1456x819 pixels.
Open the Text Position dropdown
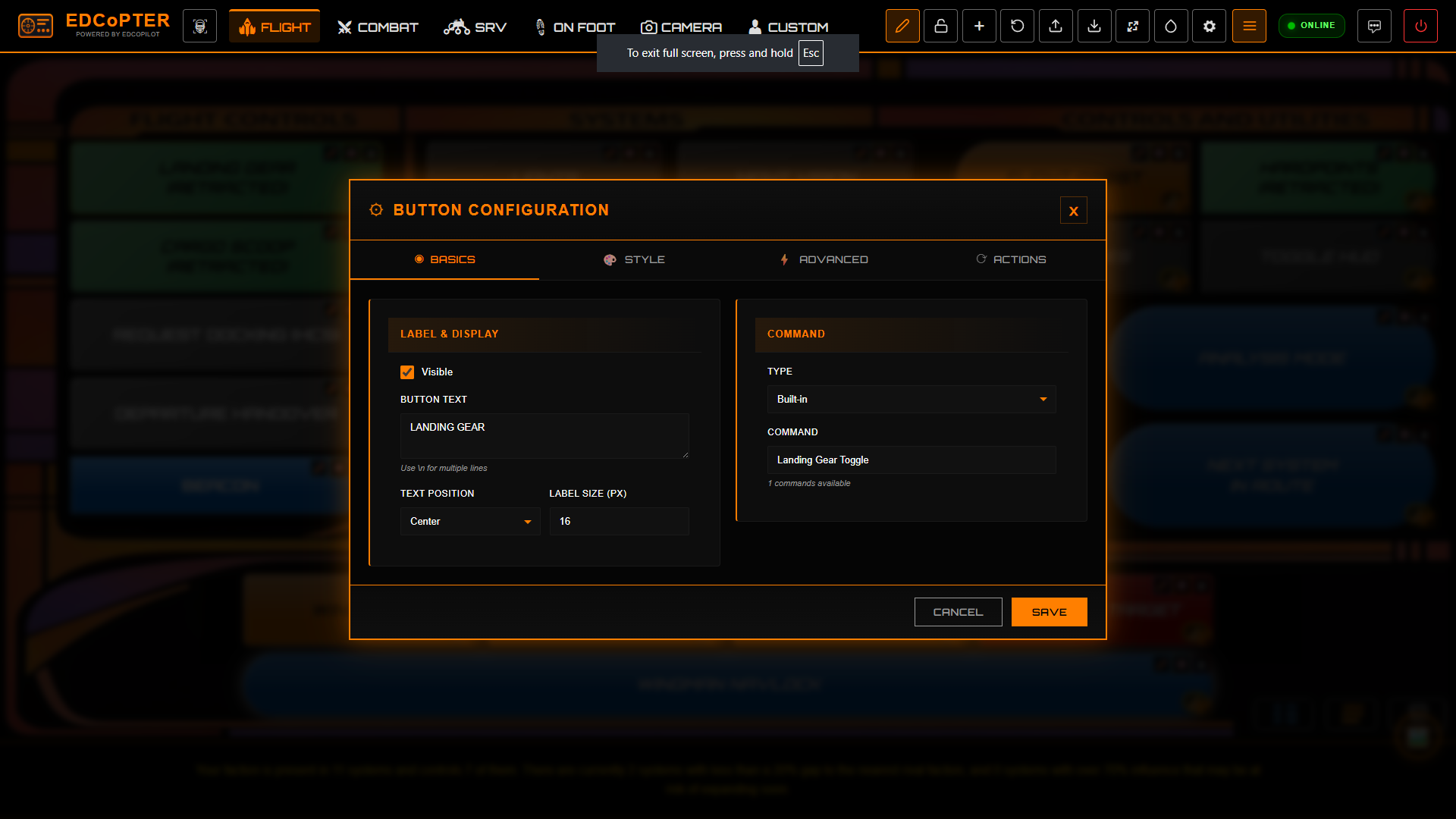click(x=470, y=521)
